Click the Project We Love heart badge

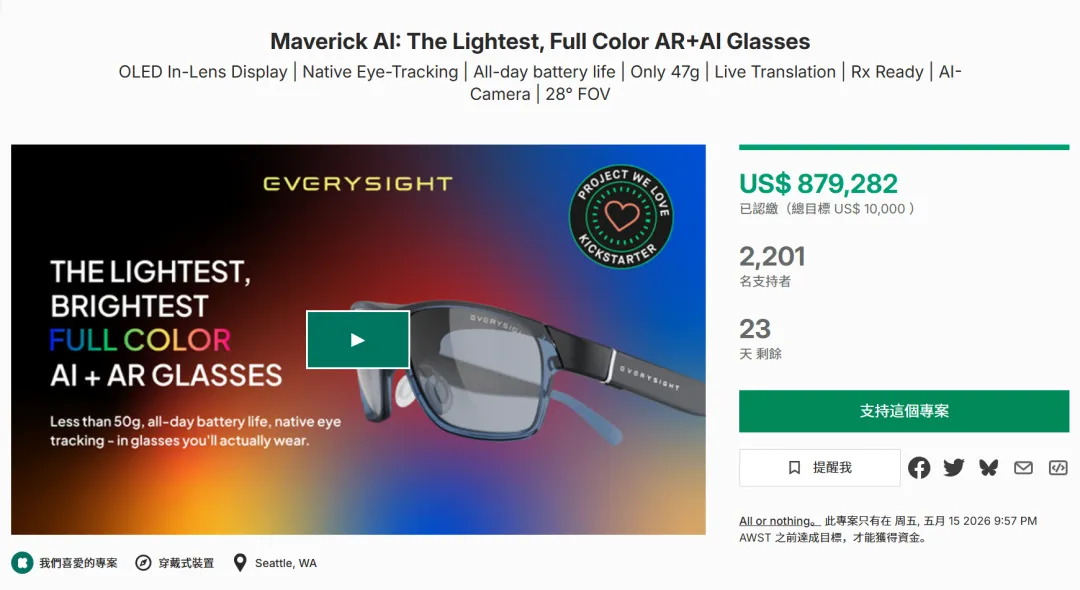620,216
